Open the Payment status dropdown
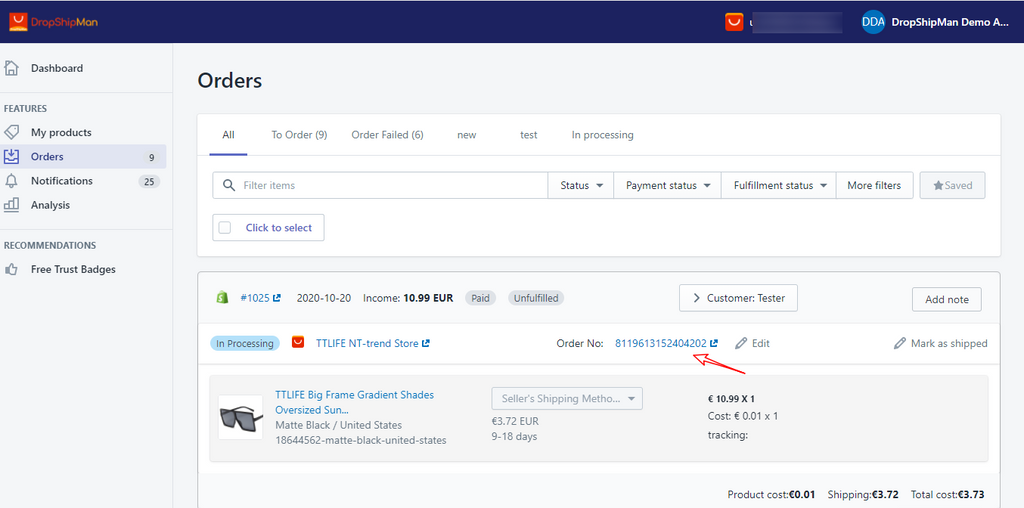 [667, 185]
